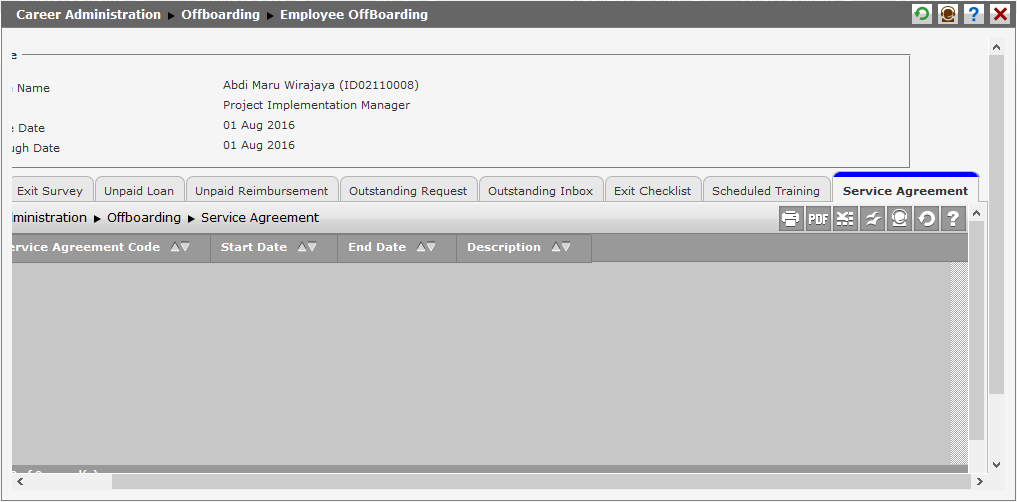Open the headset support icon in title bar
The image size is (1017, 502).
click(947, 14)
